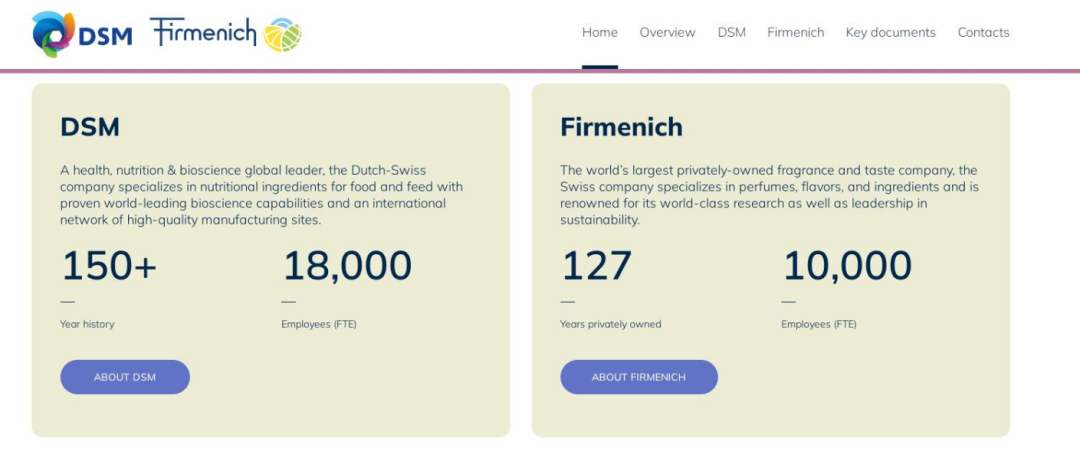Click the handwritten Firmenich wordmark logo
The width and height of the screenshot is (1080, 474).
click(x=203, y=32)
